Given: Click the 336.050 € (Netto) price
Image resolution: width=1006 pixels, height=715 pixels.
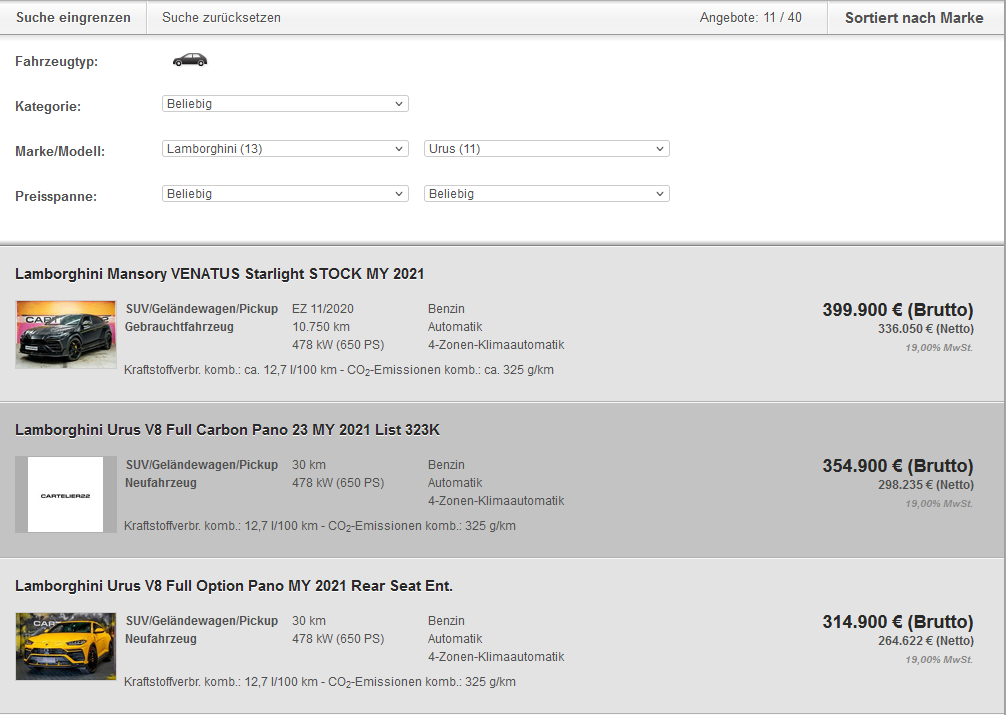Looking at the screenshot, I should pos(926,329).
